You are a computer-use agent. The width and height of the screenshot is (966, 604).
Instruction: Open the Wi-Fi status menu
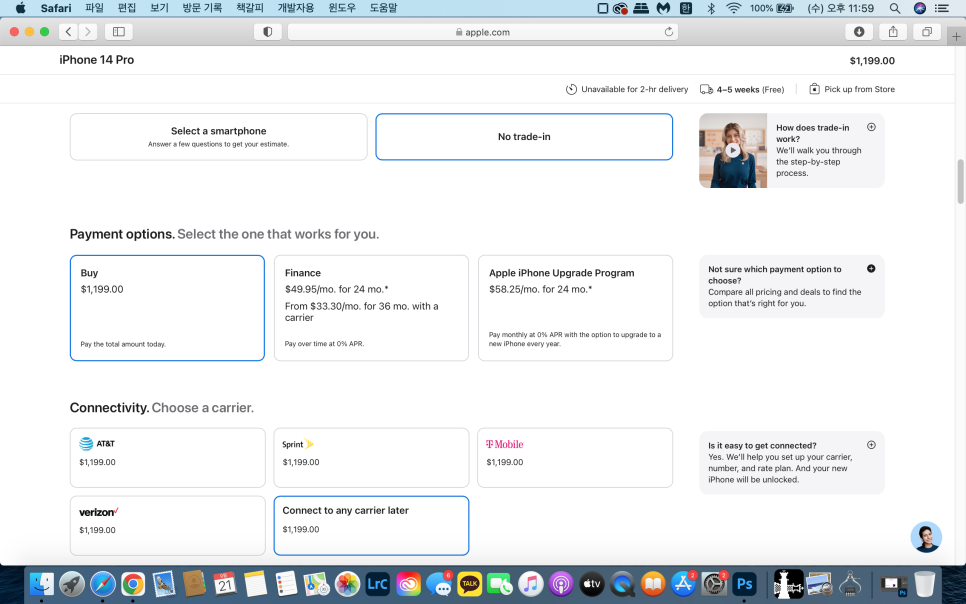pos(733,8)
